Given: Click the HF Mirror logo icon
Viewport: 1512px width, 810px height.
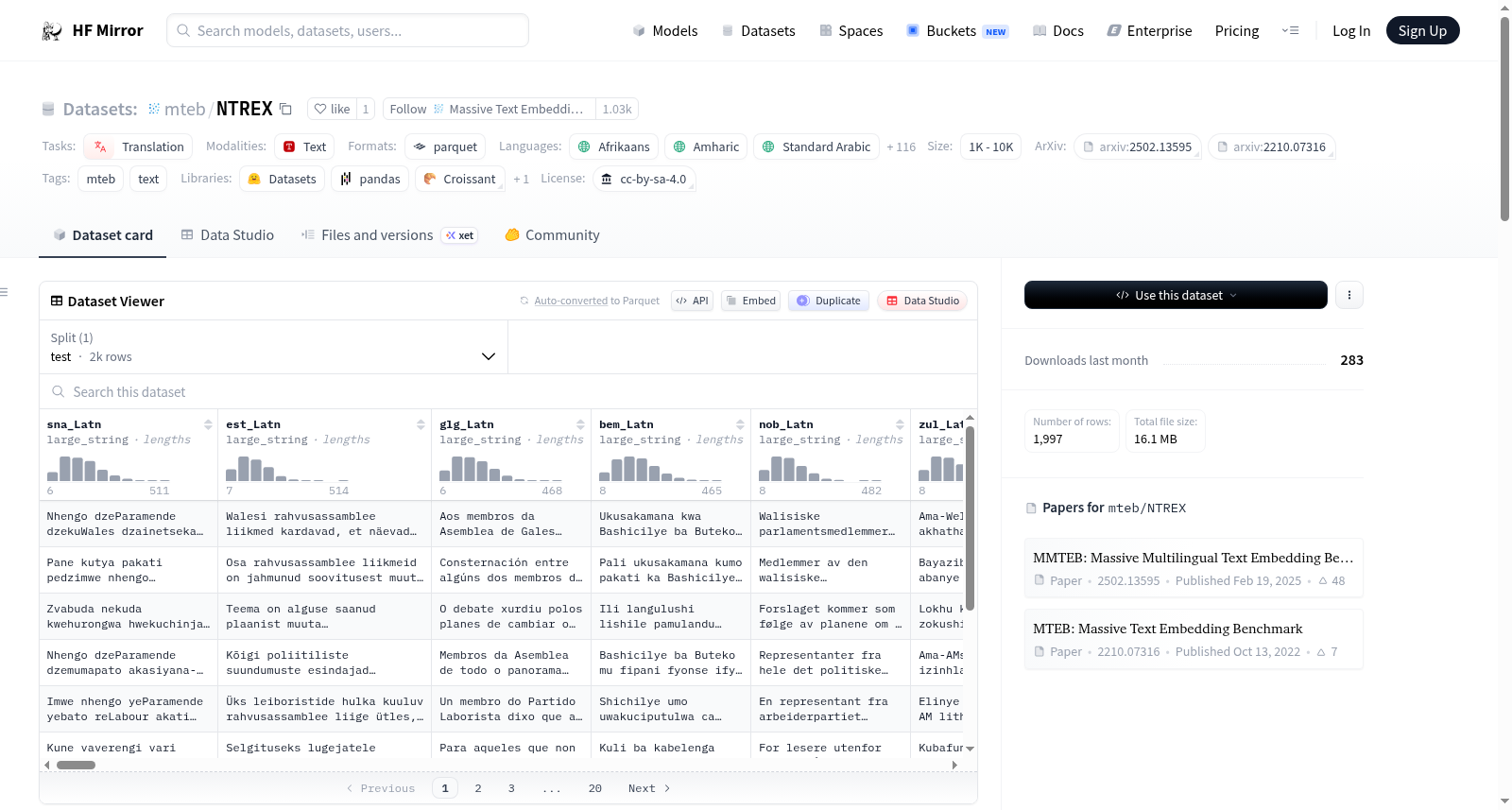Looking at the screenshot, I should coord(52,31).
